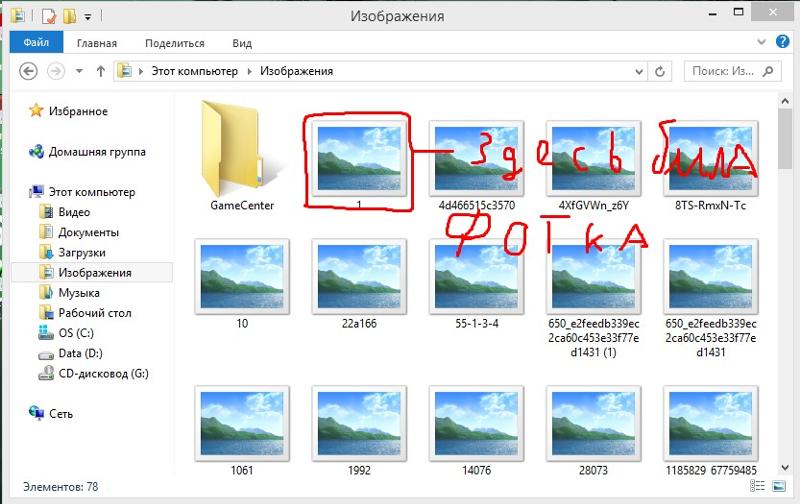This screenshot has height=504, width=800.
Task: Select Изображения in the sidebar
Action: [92, 272]
